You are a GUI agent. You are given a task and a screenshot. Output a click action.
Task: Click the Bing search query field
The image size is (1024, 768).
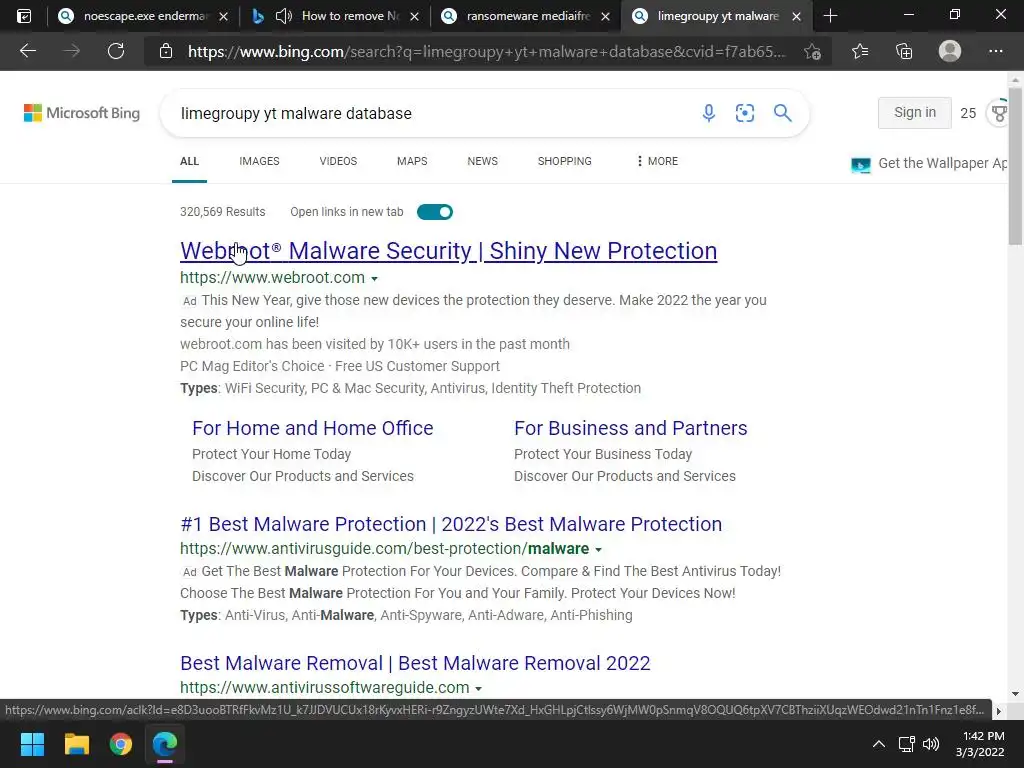coord(431,113)
